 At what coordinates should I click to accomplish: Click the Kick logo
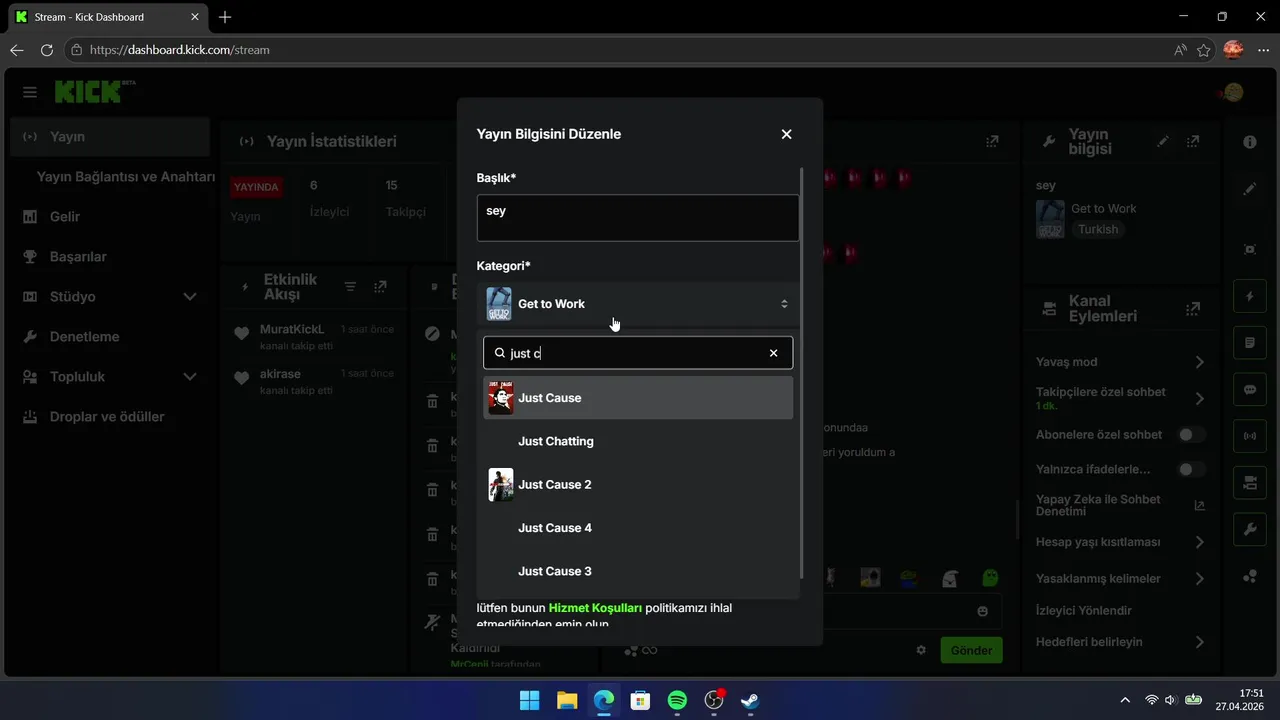point(94,91)
